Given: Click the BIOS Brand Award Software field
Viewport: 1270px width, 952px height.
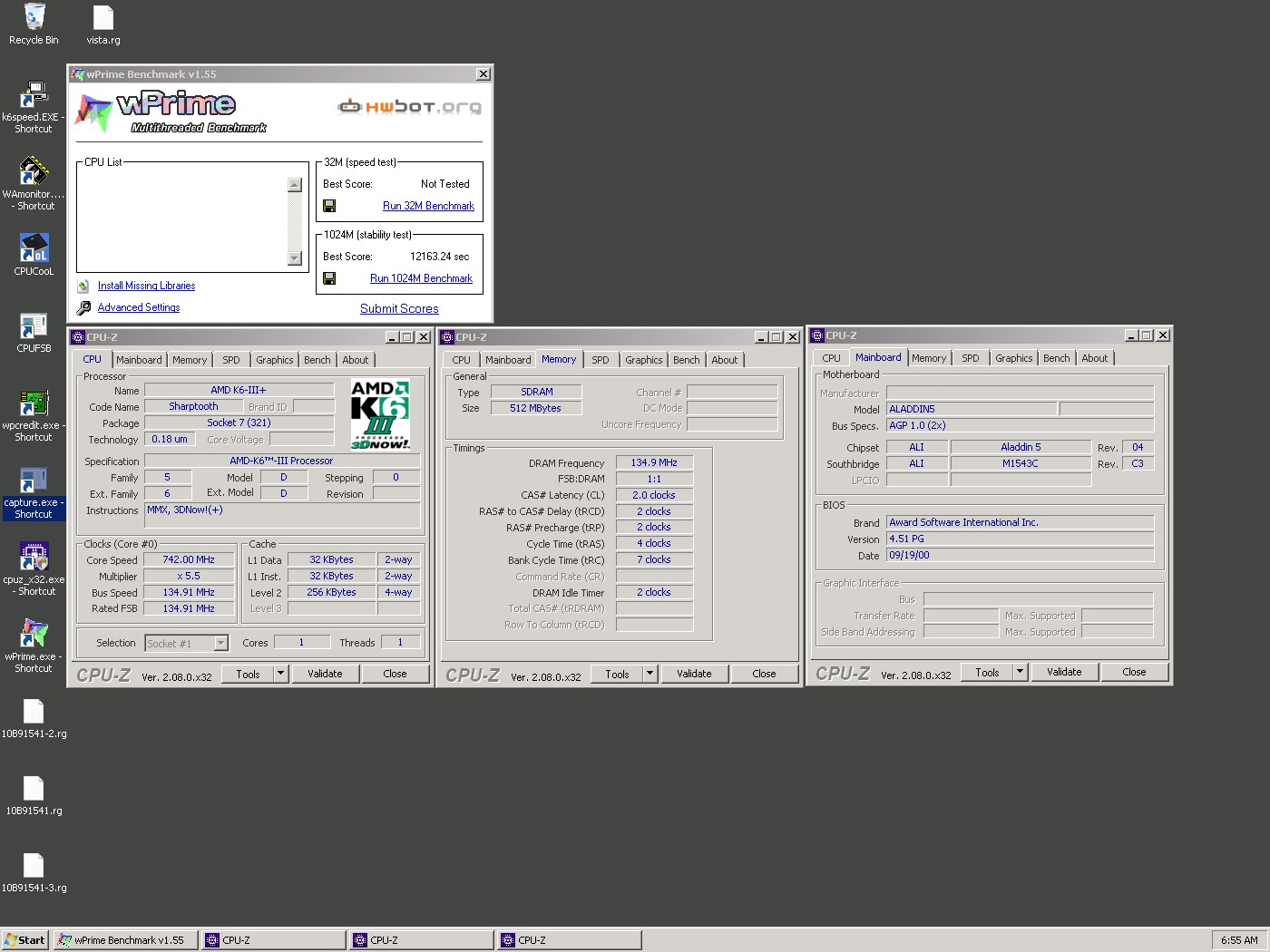Looking at the screenshot, I should (1020, 522).
